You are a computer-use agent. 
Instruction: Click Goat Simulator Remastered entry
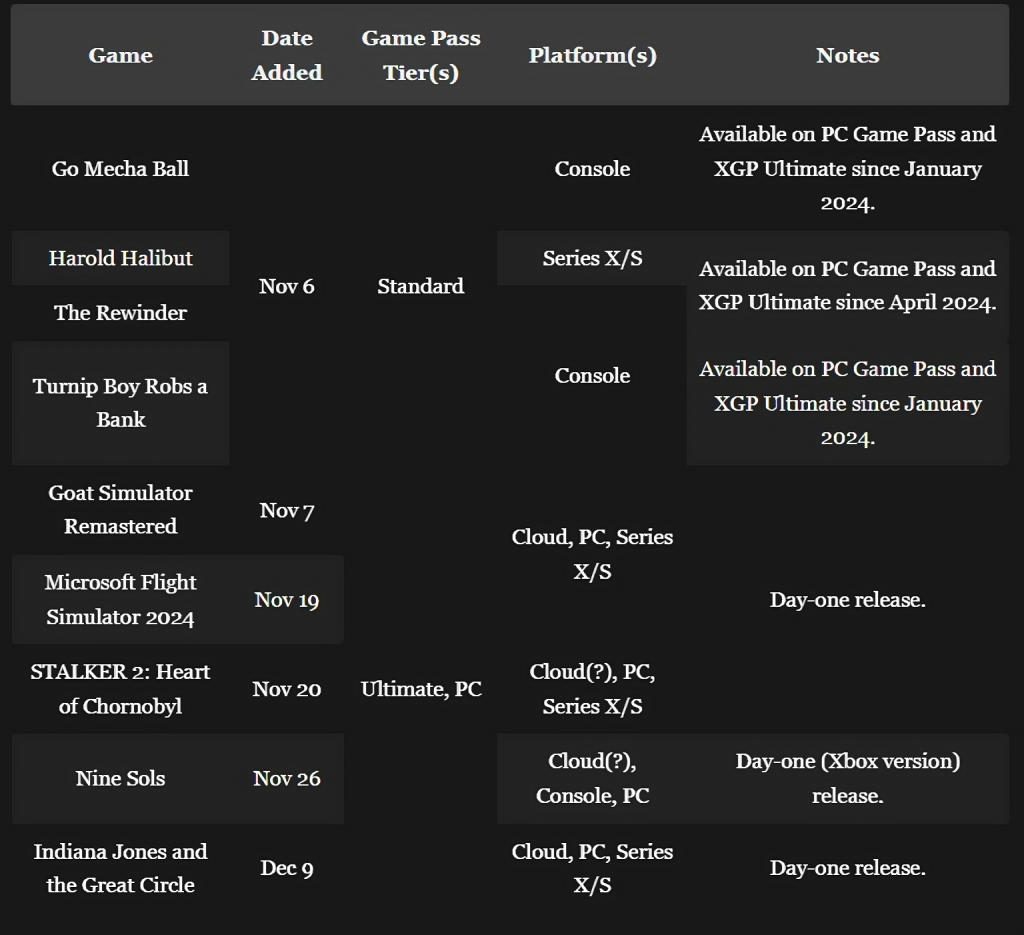pos(120,509)
